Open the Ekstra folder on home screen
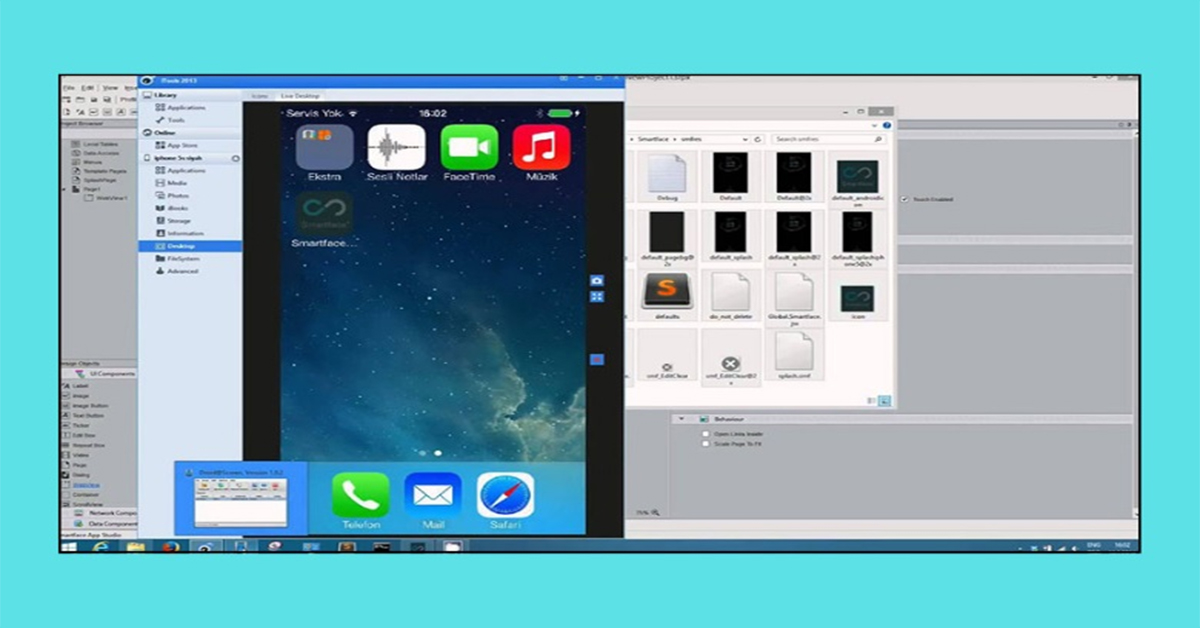1200x628 pixels. (x=324, y=148)
